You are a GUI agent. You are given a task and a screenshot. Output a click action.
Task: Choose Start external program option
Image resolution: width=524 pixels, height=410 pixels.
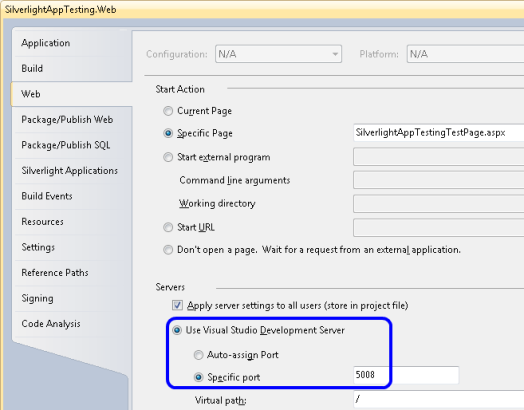coord(168,157)
